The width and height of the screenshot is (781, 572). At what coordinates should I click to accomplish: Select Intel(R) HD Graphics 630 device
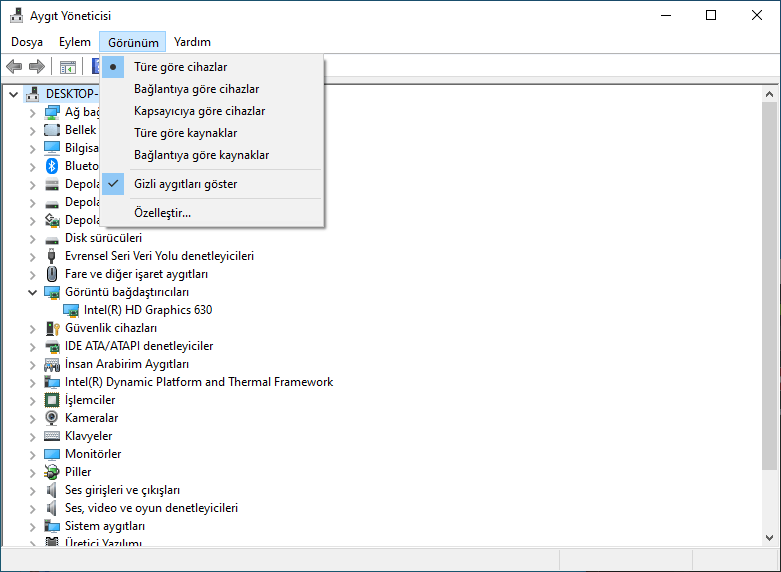pos(148,310)
